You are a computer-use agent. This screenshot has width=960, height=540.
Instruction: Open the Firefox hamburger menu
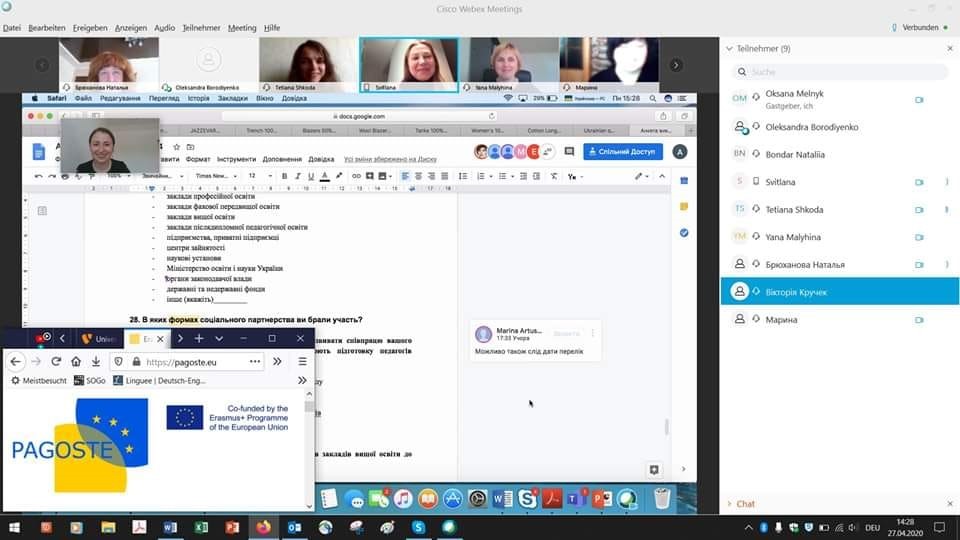click(x=302, y=362)
